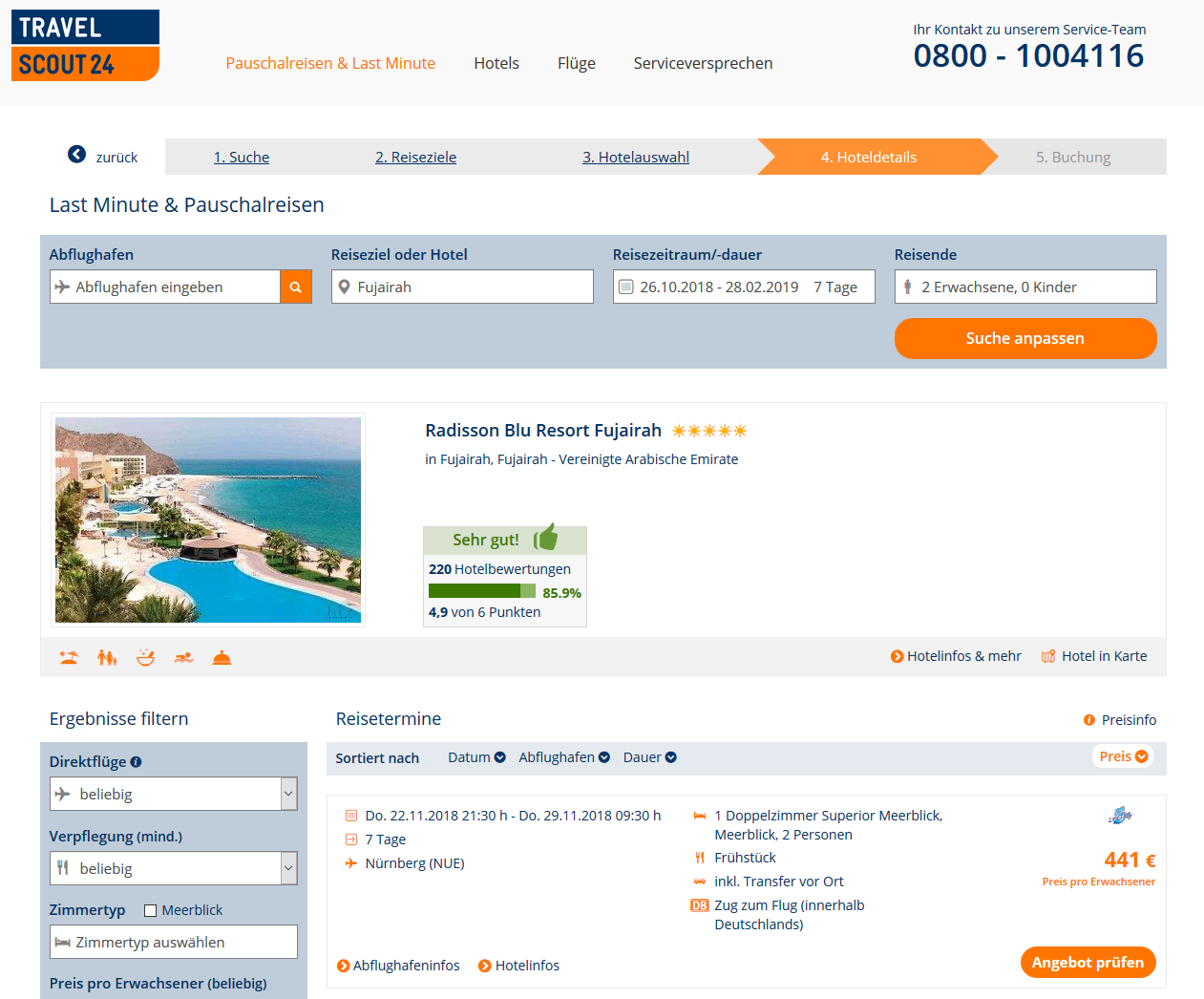Click the Radisson Blu resort photo

pos(208,520)
